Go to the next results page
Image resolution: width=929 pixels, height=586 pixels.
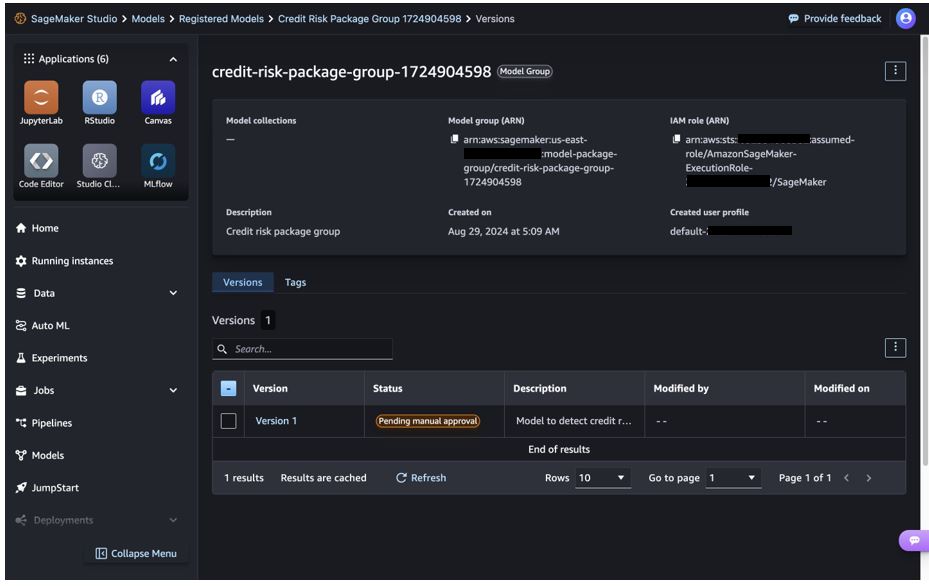(869, 478)
